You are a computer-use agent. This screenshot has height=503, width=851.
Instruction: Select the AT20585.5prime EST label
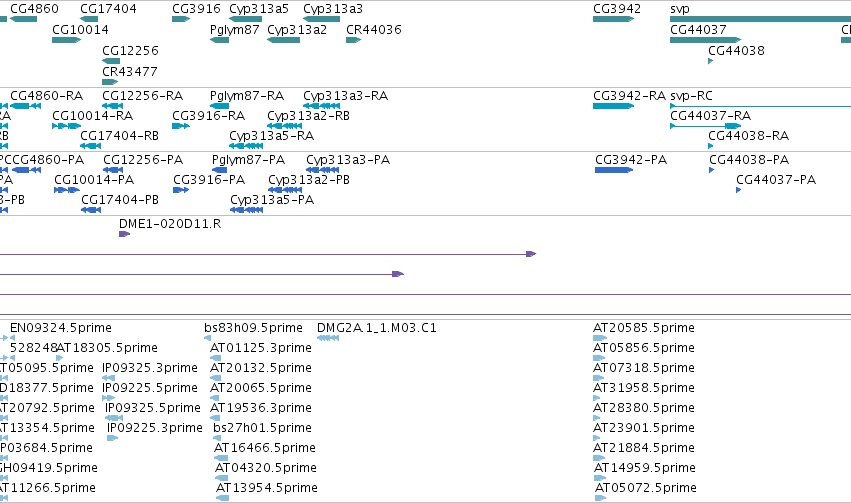click(644, 328)
